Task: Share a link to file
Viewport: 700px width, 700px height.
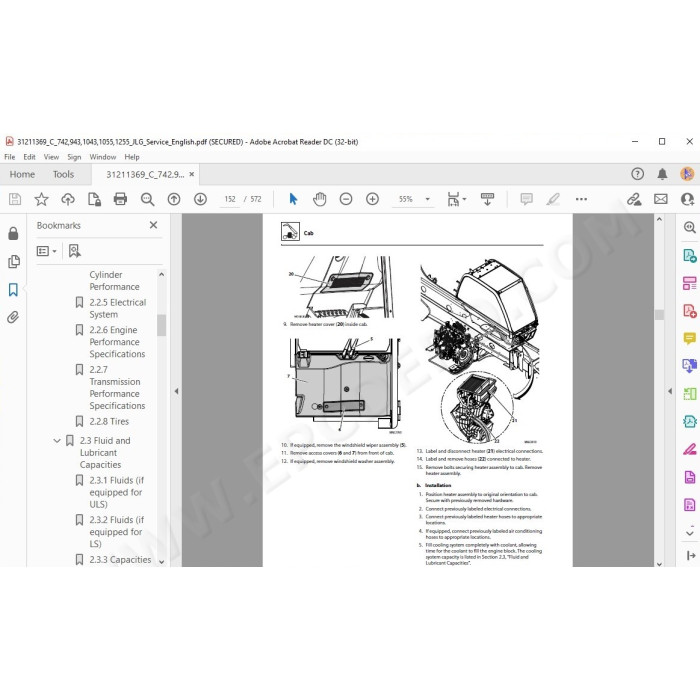Action: 634,199
